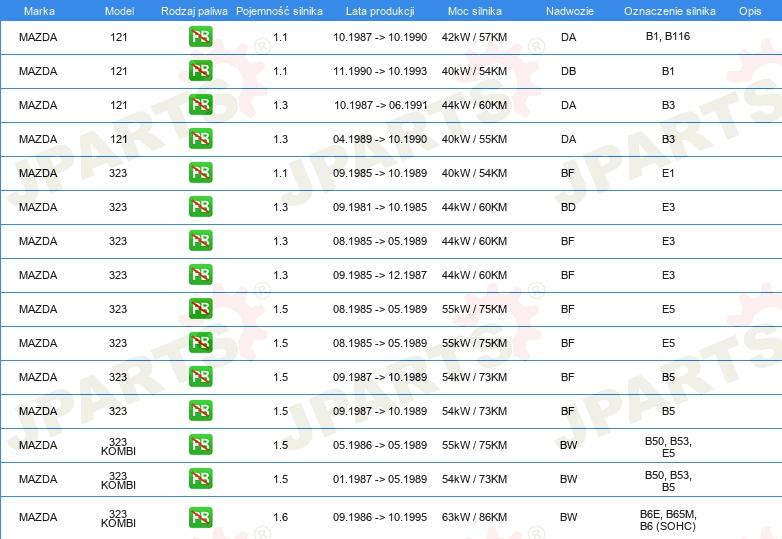
Task: Click the date 01.1987 -> 05.1989
Action: (x=380, y=478)
